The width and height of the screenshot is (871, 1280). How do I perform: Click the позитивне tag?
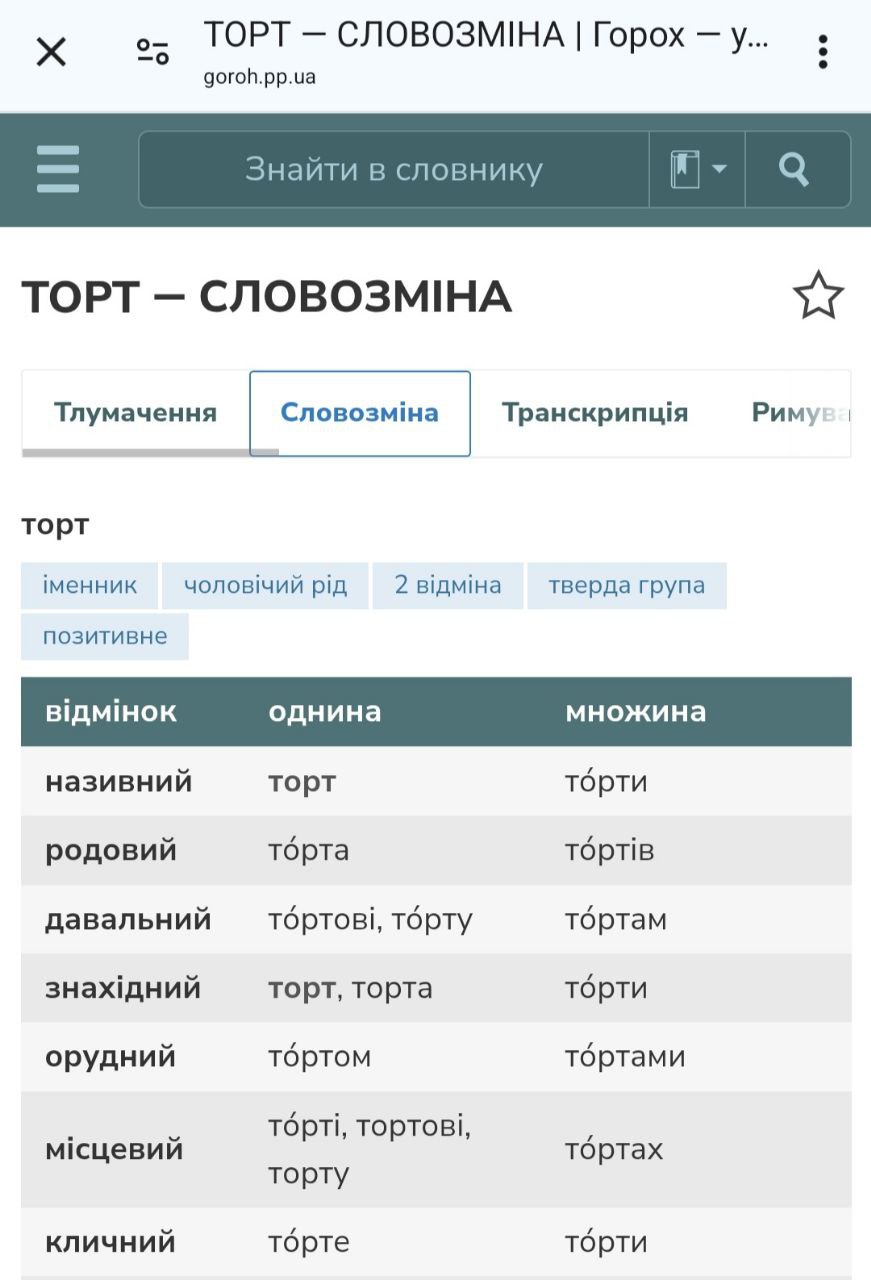[x=104, y=636]
